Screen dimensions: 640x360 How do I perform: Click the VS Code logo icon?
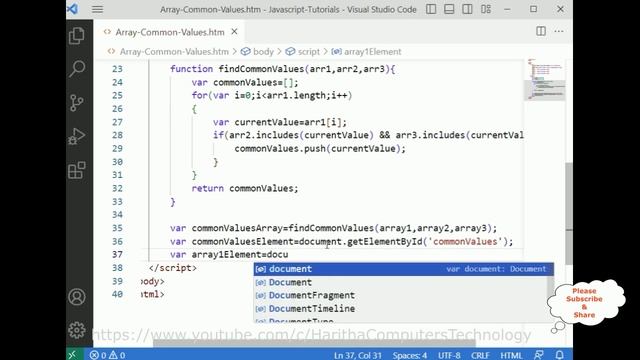pos(73,9)
